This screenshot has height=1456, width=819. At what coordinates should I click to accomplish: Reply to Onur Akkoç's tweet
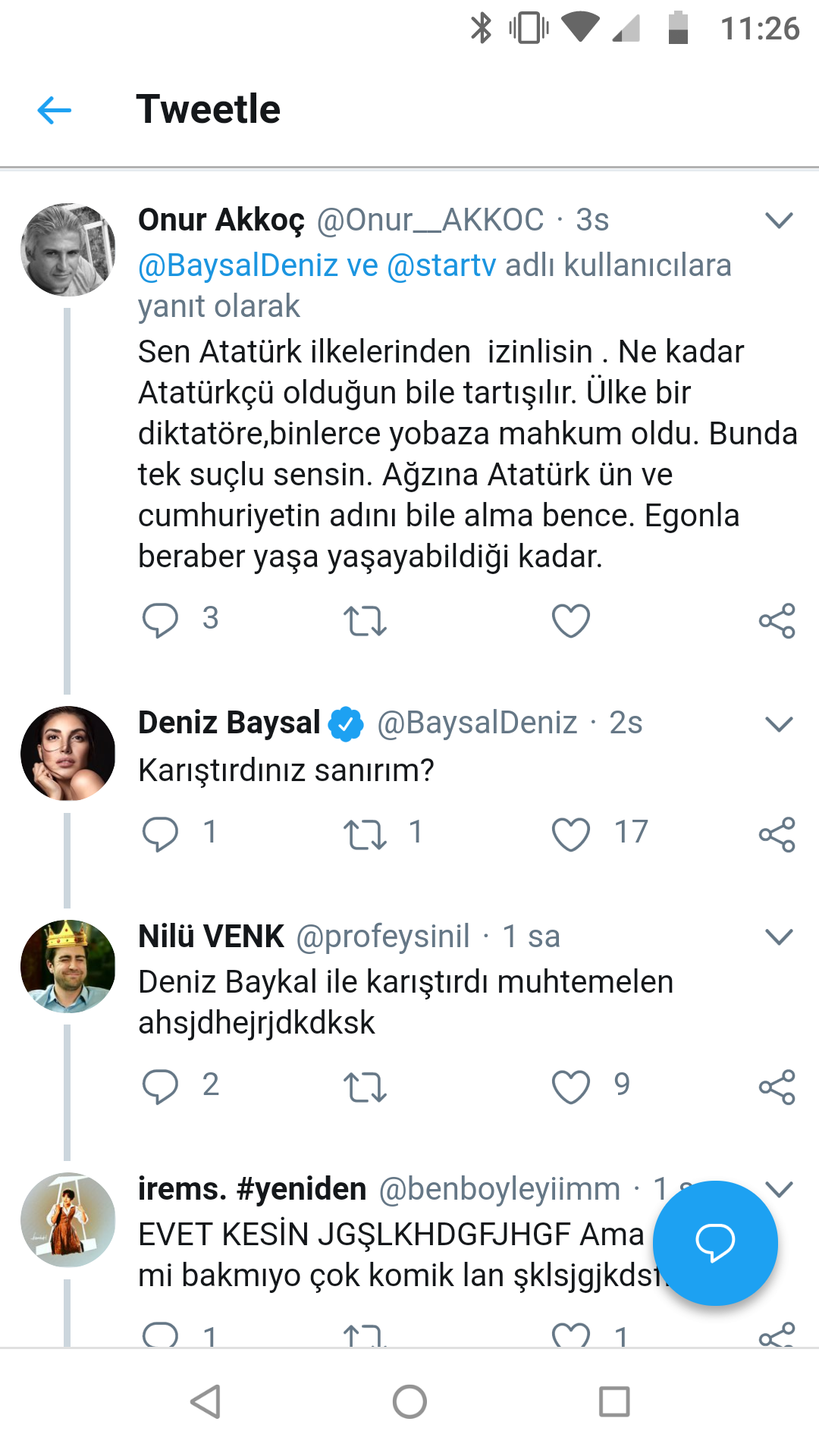(160, 620)
